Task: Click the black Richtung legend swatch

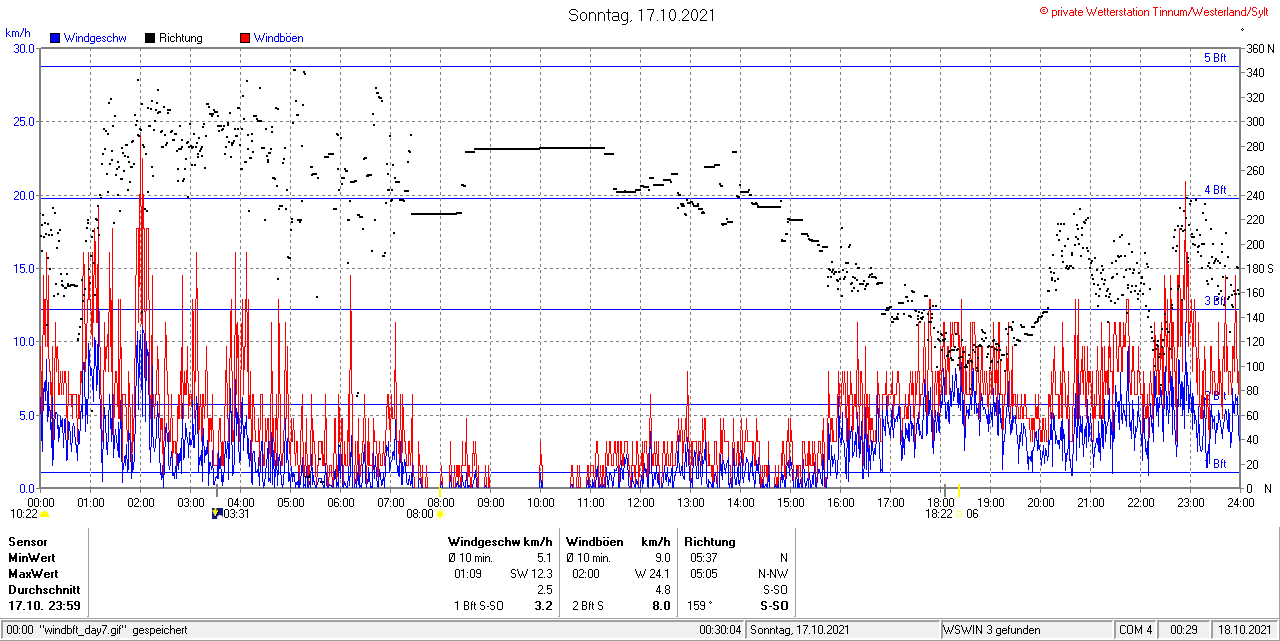Action: coord(150,38)
